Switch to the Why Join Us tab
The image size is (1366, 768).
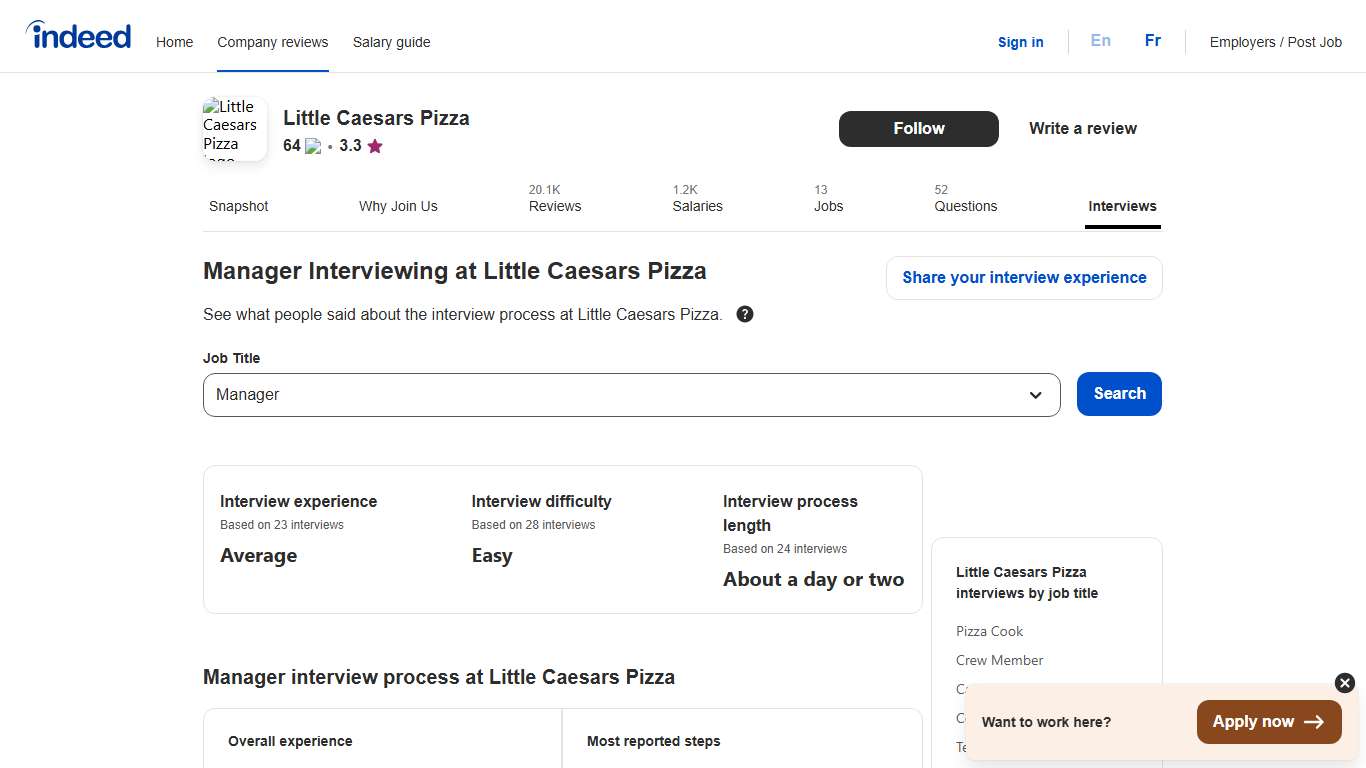coord(398,206)
